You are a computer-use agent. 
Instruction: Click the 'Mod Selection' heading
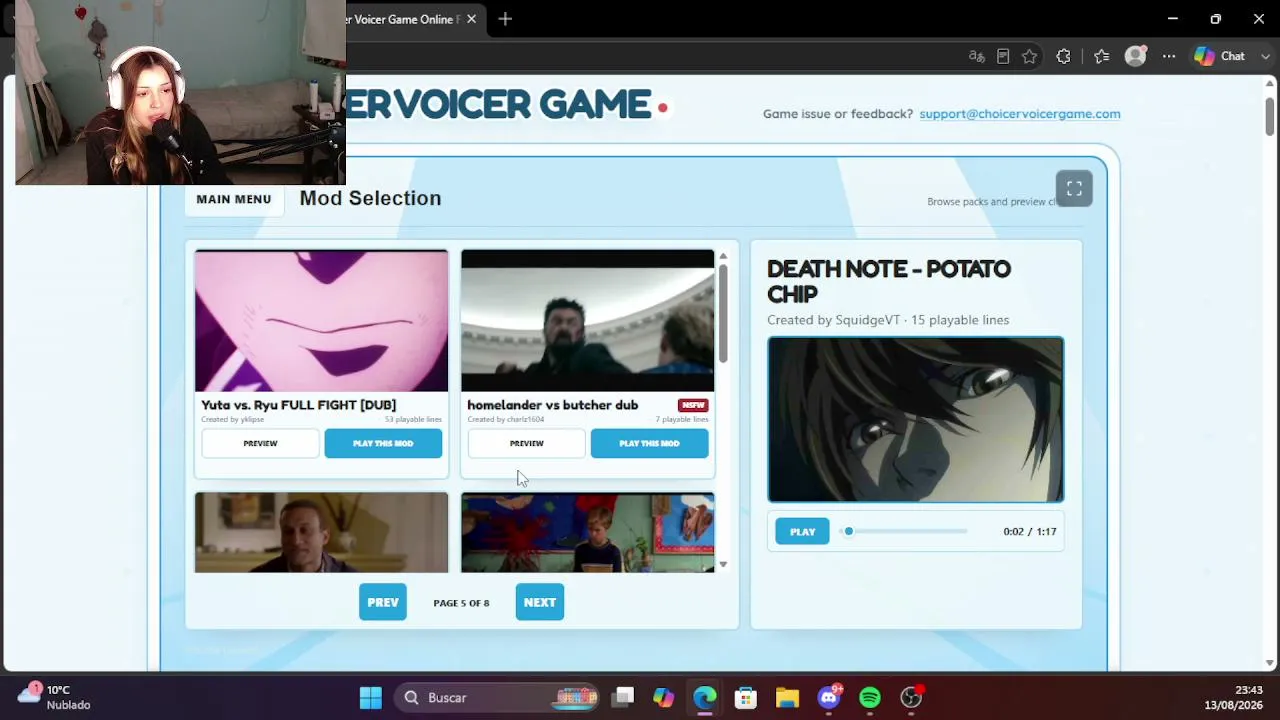pyautogui.click(x=371, y=198)
